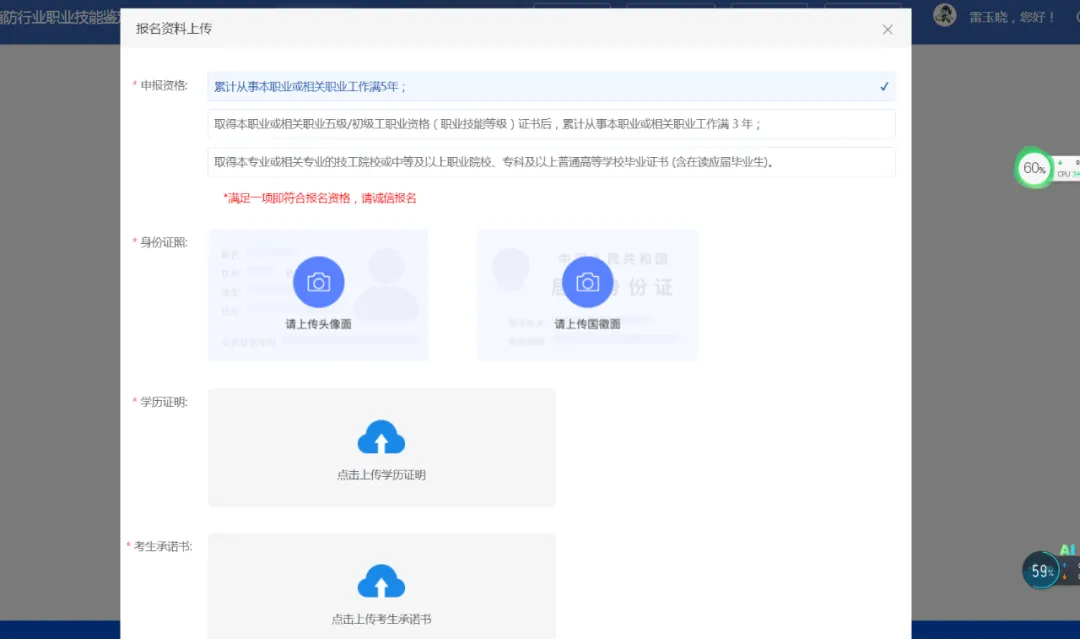Click the green 60% CPU monitor widget
Image resolution: width=1080 pixels, height=639 pixels.
pyautogui.click(x=1034, y=168)
